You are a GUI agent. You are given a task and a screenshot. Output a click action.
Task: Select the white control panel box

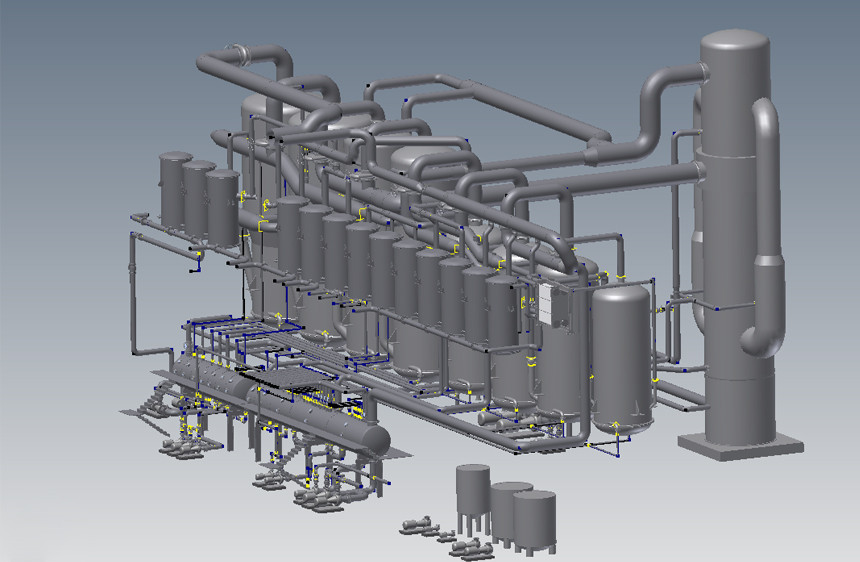553,303
